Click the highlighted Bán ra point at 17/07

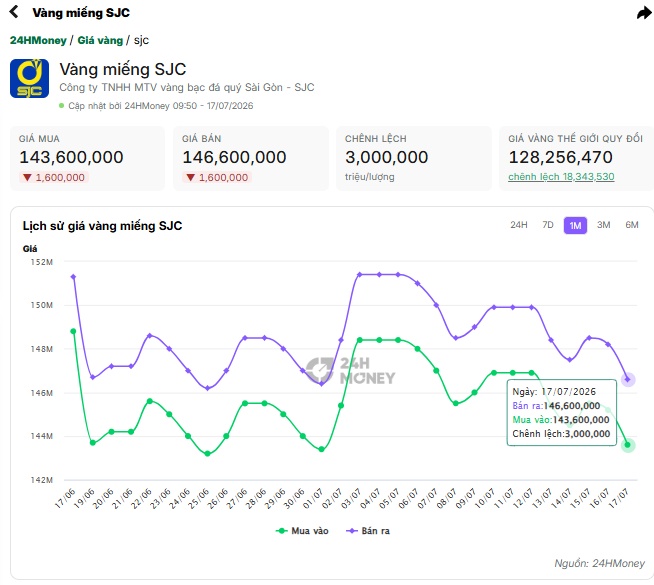628,380
